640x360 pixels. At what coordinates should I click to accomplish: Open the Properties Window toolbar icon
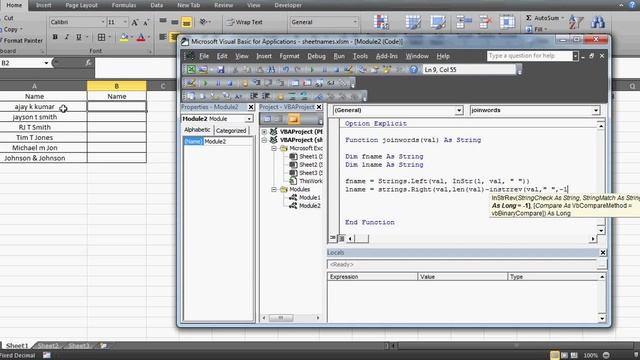pos(375,69)
